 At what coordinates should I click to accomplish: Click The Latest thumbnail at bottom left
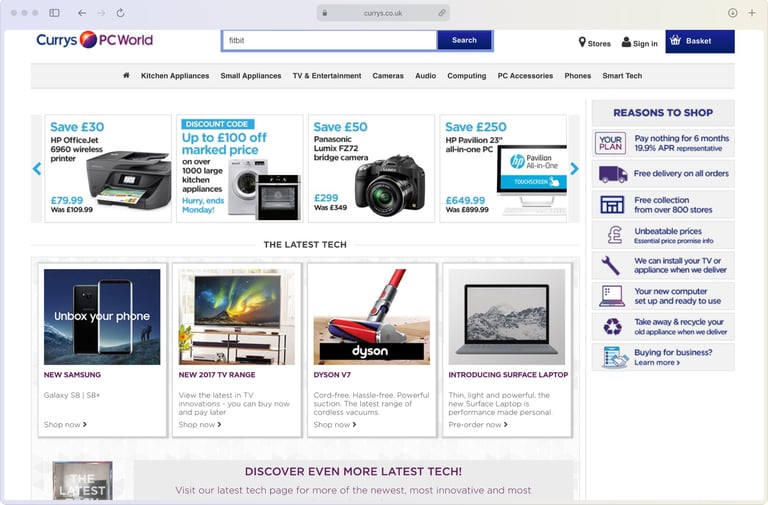point(82,481)
